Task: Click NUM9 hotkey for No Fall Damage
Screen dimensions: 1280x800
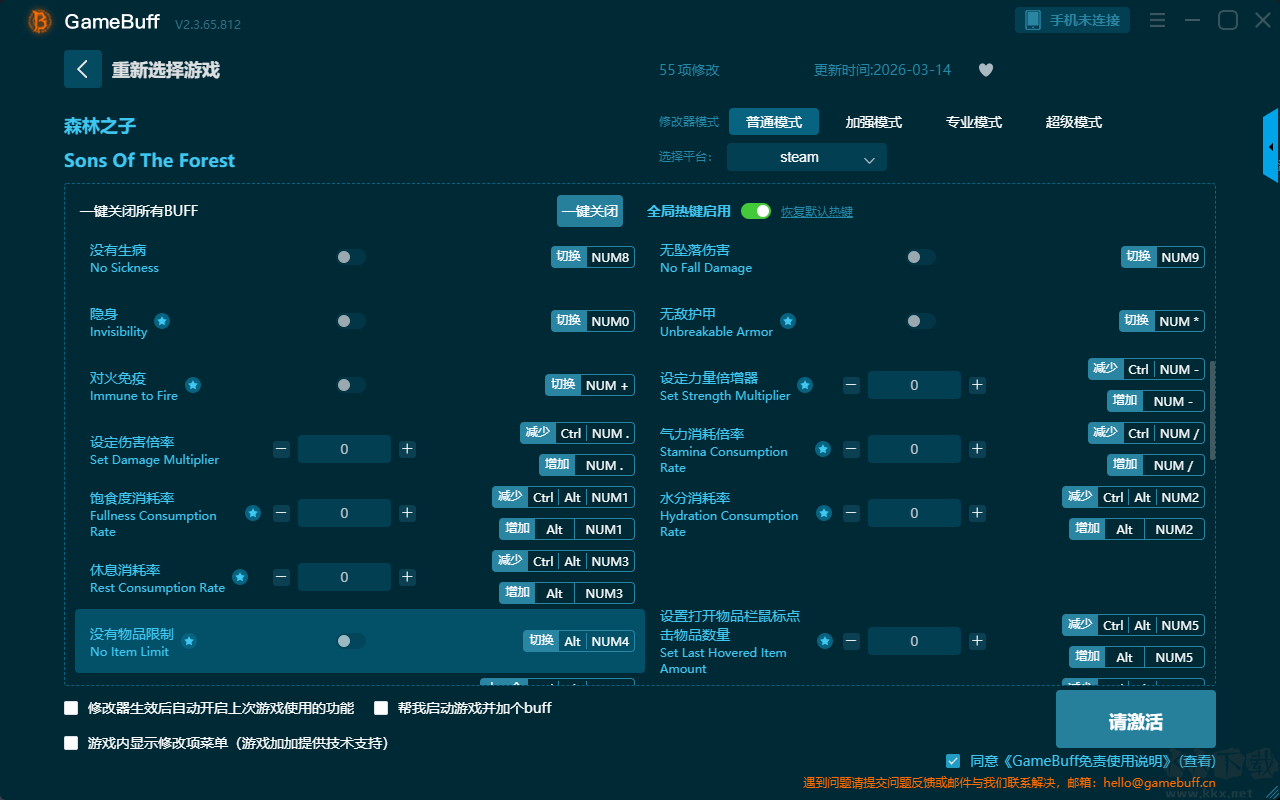Action: pyautogui.click(x=1163, y=257)
